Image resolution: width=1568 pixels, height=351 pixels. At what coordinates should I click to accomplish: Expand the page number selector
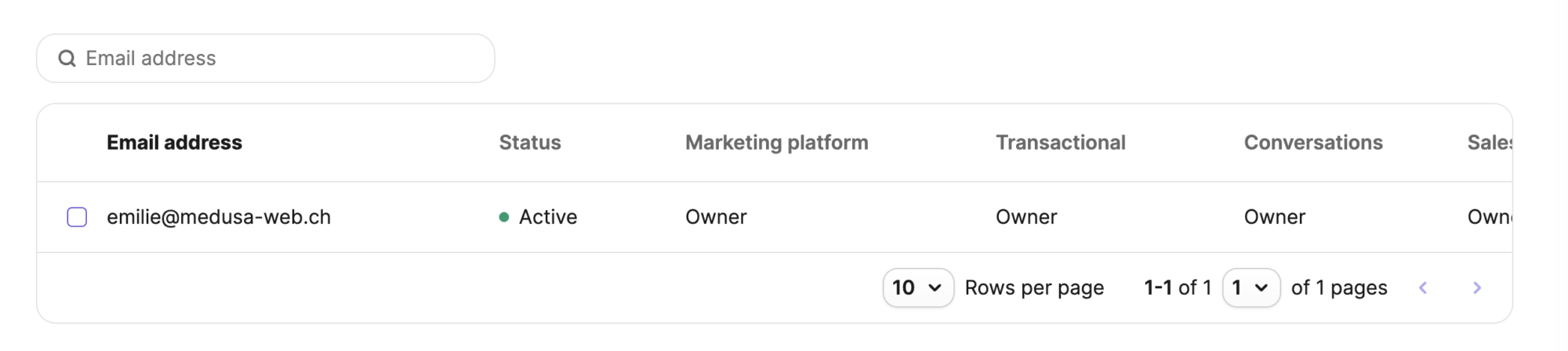(x=1250, y=288)
